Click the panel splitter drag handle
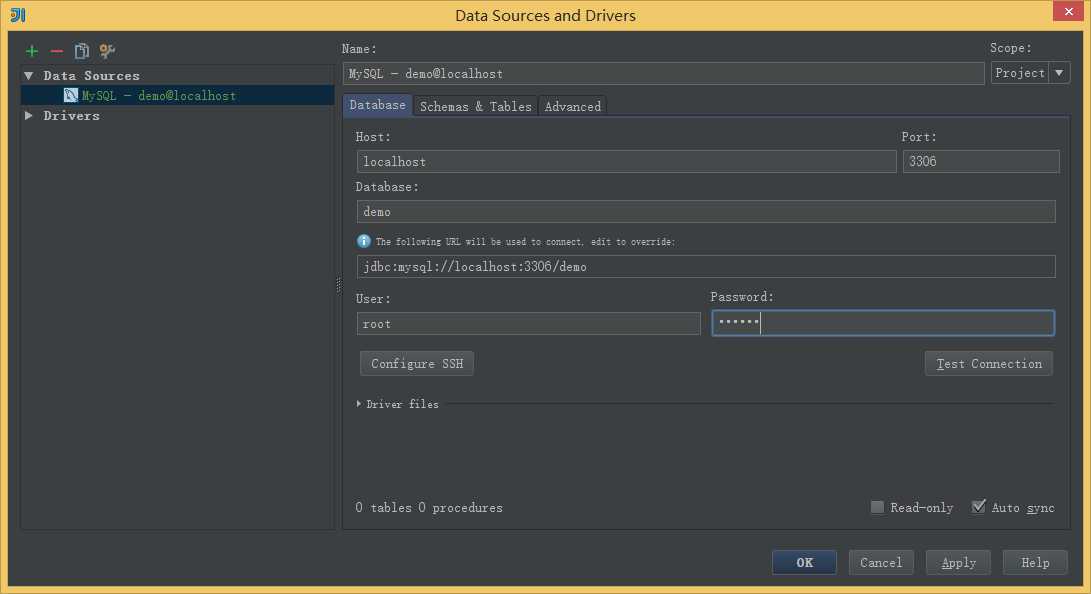Image resolution: width=1091 pixels, height=594 pixels. 339,284
